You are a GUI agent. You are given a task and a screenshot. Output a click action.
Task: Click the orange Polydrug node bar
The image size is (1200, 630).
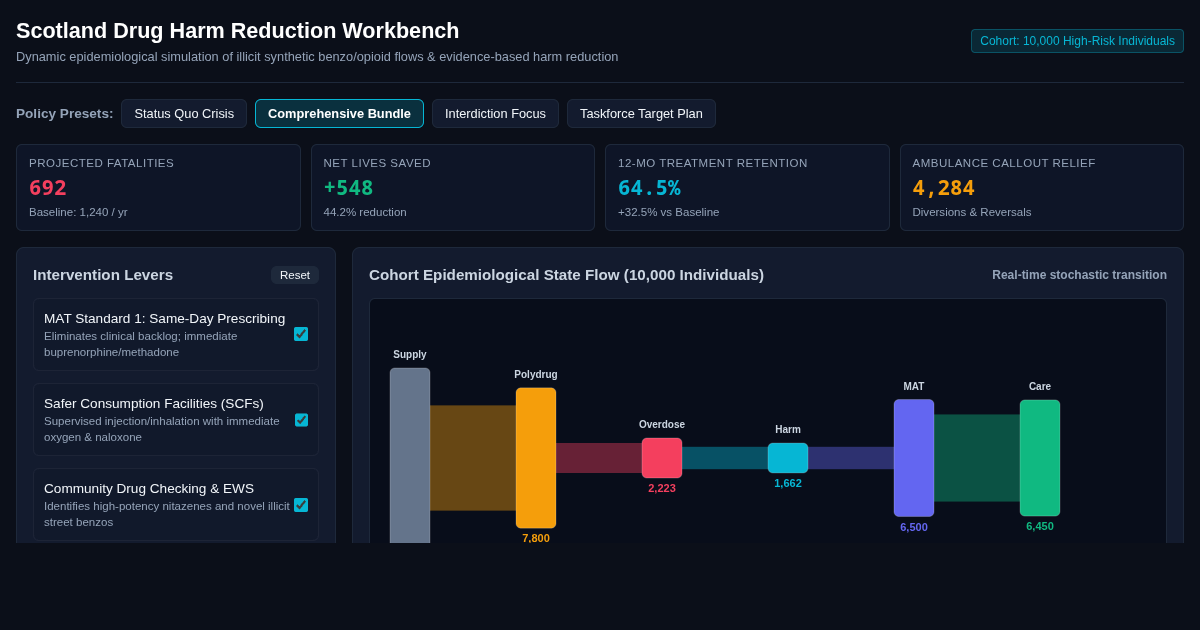[x=536, y=458]
